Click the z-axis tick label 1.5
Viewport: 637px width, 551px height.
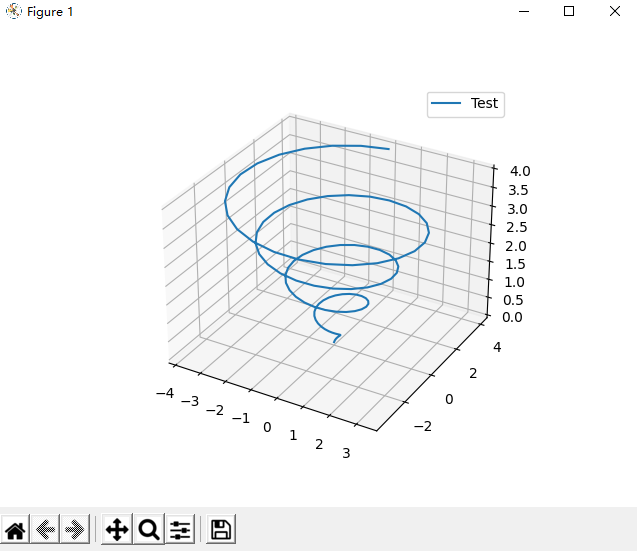coord(515,264)
